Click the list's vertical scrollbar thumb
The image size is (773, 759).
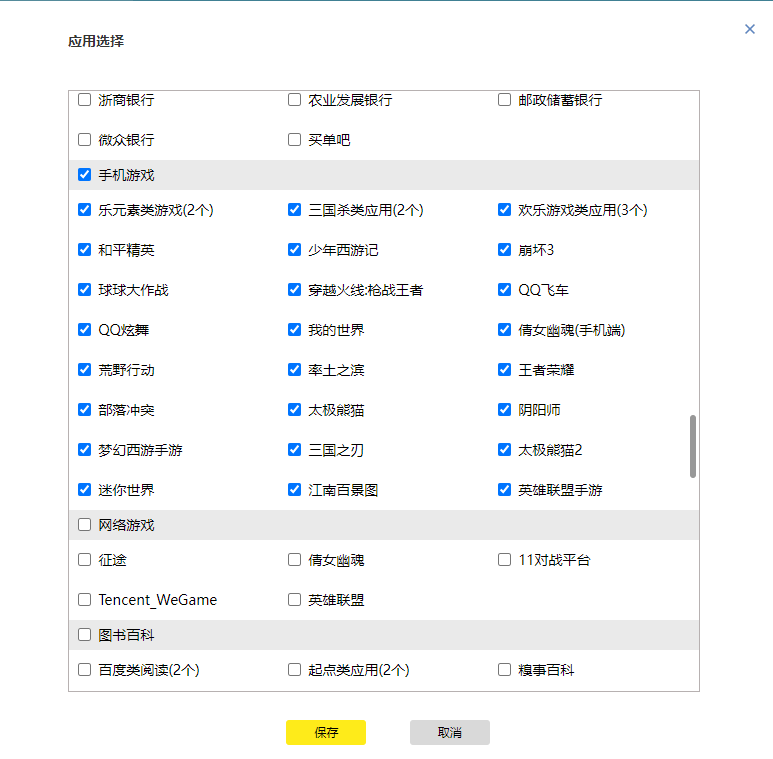pyautogui.click(x=693, y=447)
